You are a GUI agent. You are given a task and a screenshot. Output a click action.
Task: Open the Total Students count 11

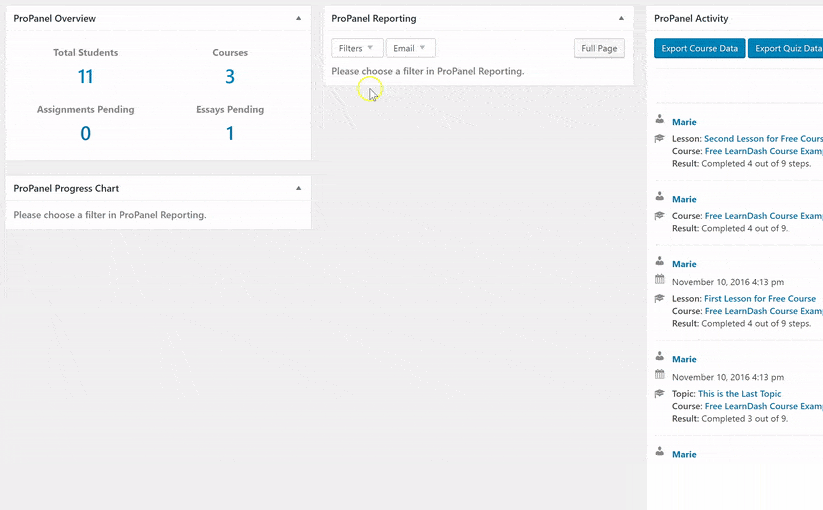tap(85, 76)
